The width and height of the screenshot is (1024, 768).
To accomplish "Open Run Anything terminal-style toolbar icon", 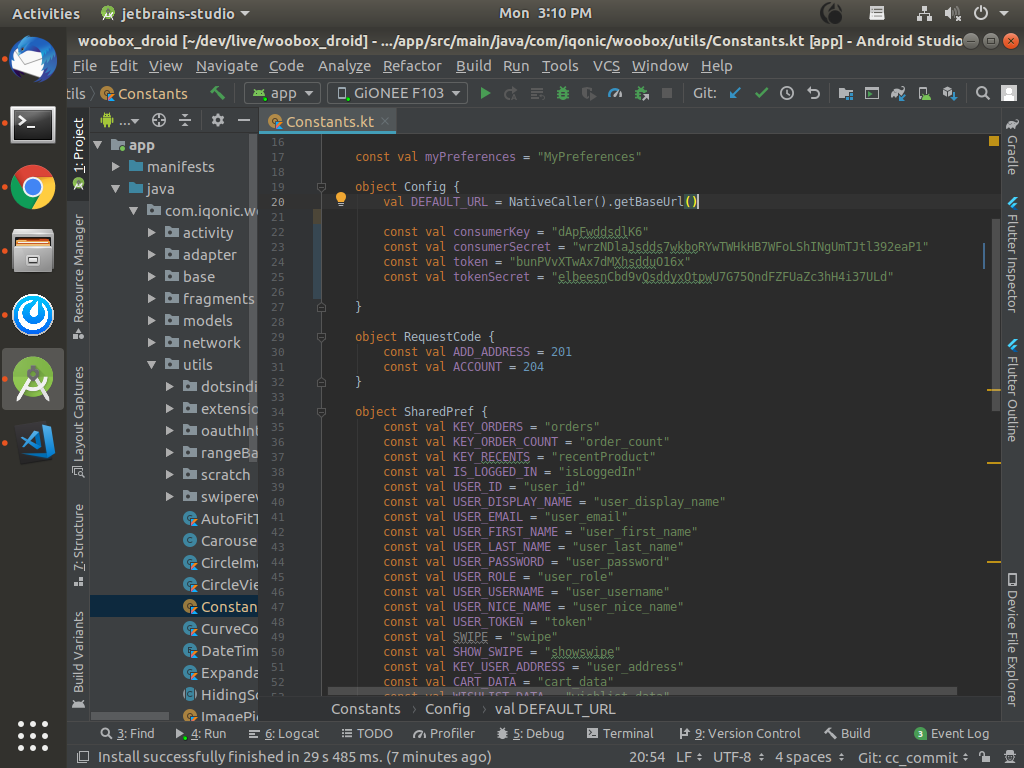I will click(872, 93).
